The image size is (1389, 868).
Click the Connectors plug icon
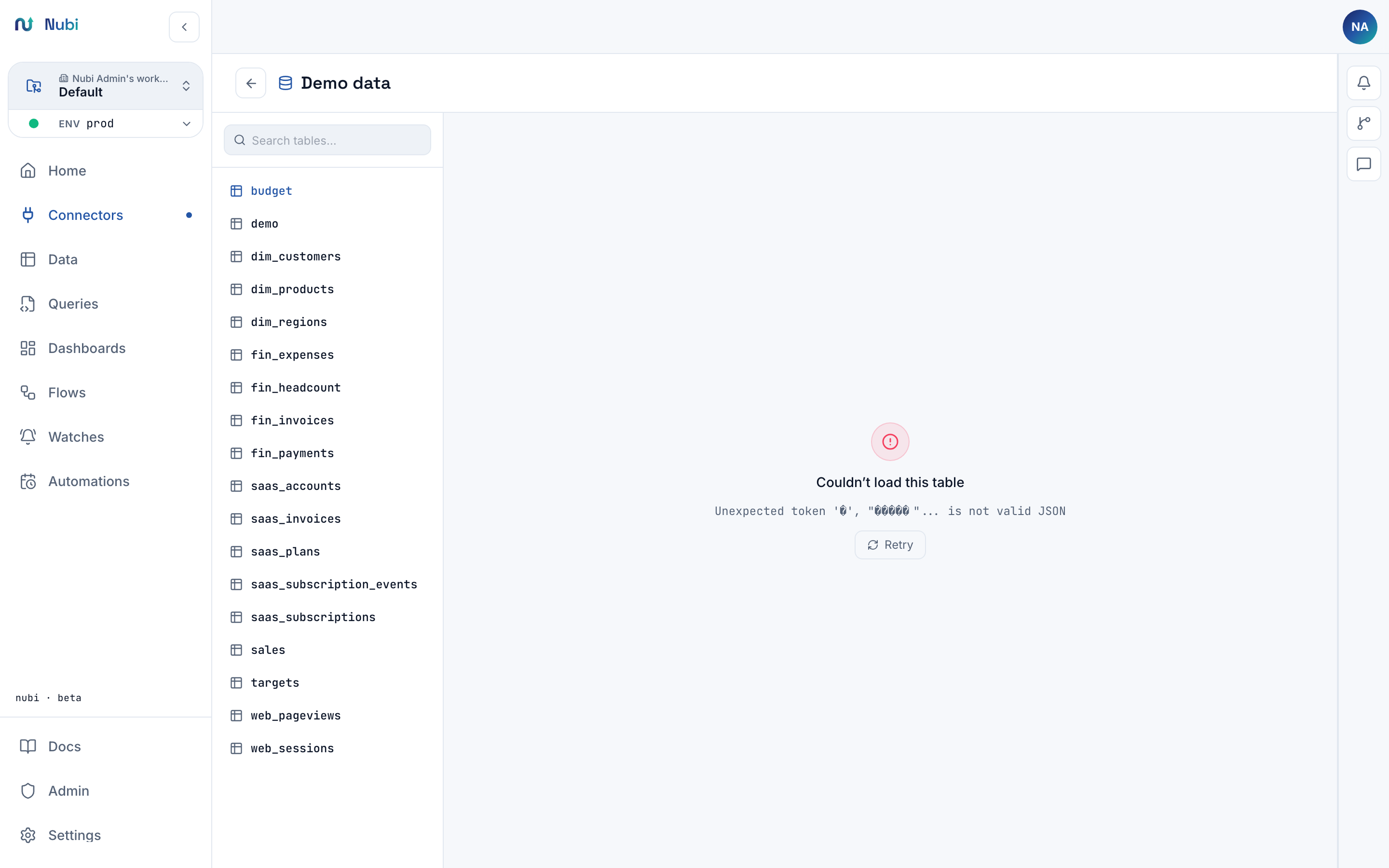click(27, 215)
